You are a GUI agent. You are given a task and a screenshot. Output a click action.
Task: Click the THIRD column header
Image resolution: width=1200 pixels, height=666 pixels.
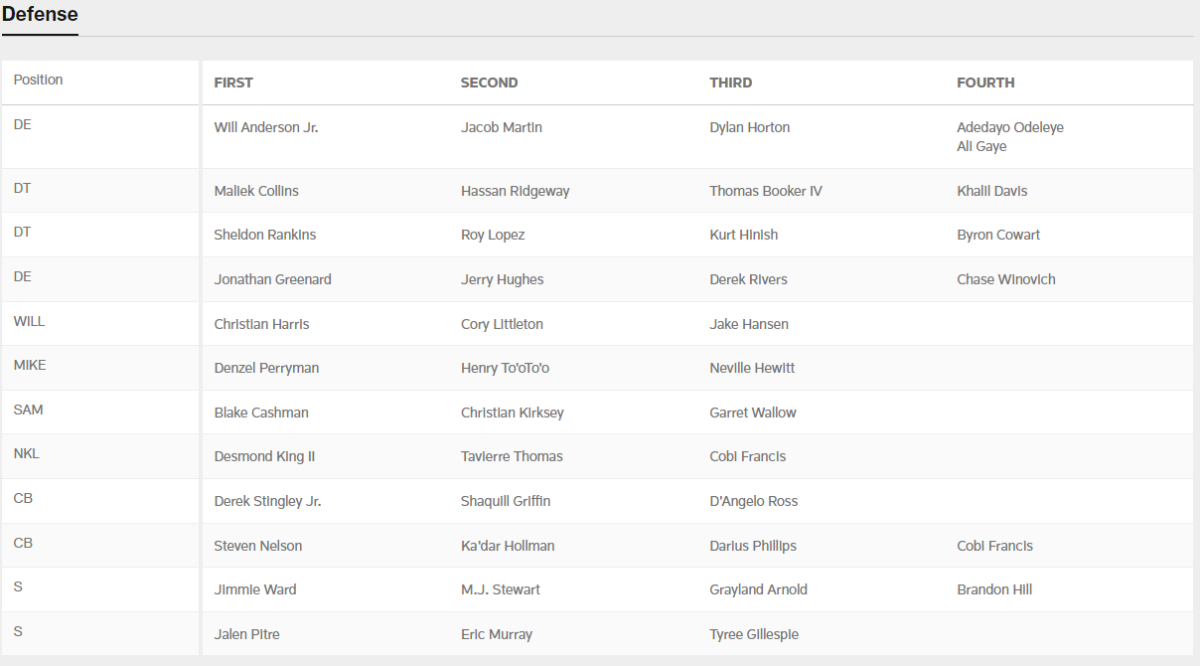pos(730,83)
